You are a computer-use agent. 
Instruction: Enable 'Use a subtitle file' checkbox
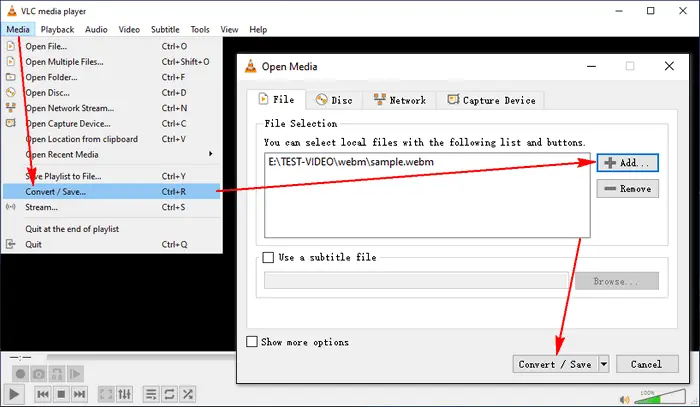tap(268, 257)
